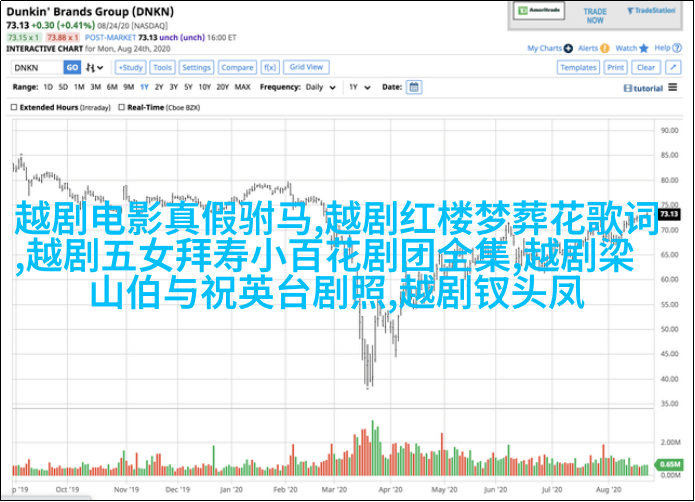The image size is (695, 502).
Task: Click the 73.15 x 1 bid quote
Action: click(x=23, y=38)
